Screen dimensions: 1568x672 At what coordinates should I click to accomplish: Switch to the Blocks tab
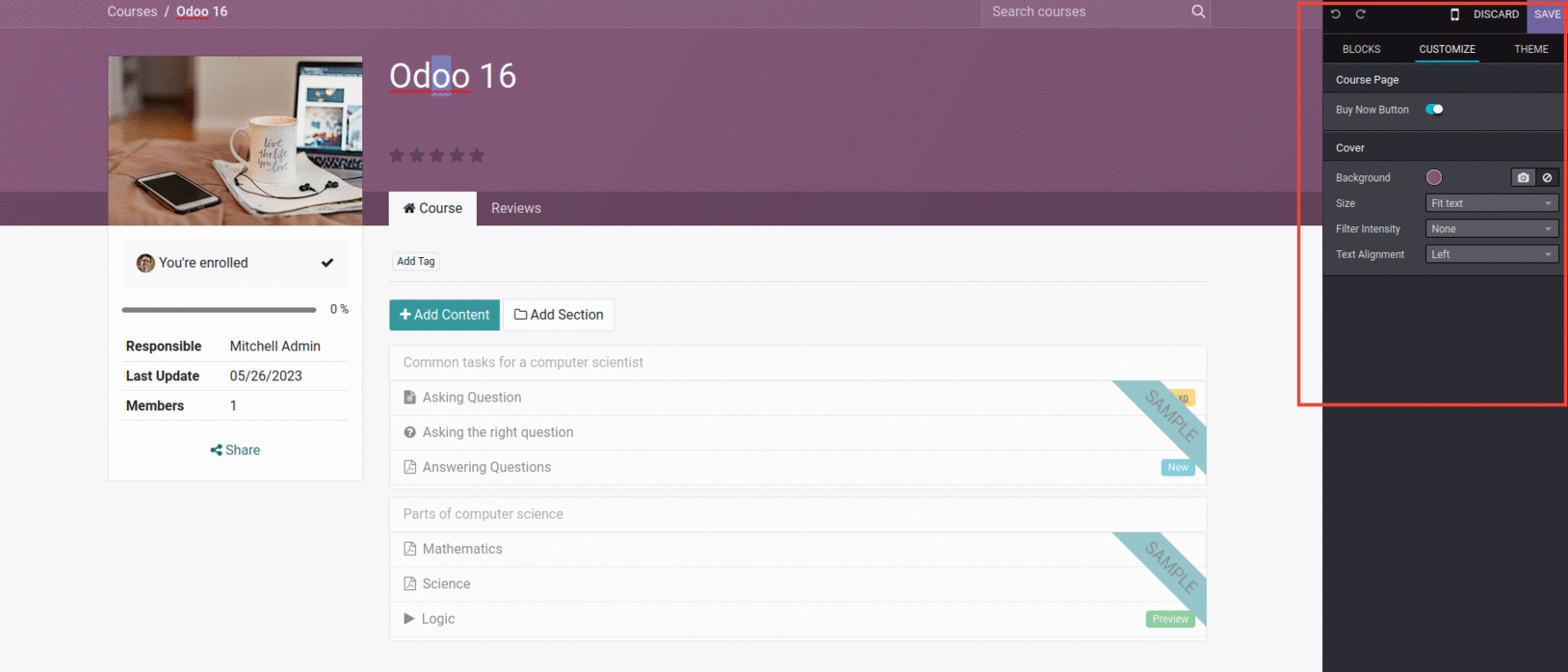[x=1361, y=49]
